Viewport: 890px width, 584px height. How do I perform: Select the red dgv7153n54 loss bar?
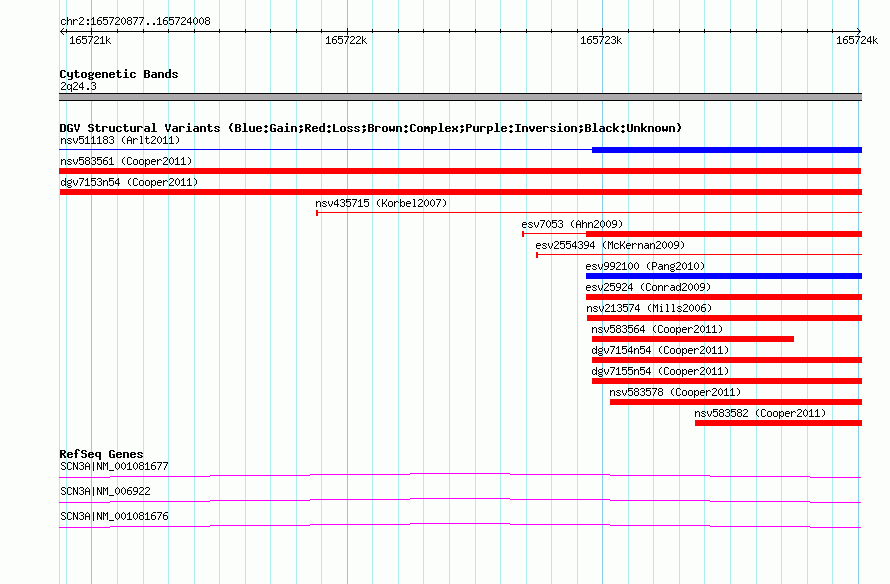[x=460, y=192]
